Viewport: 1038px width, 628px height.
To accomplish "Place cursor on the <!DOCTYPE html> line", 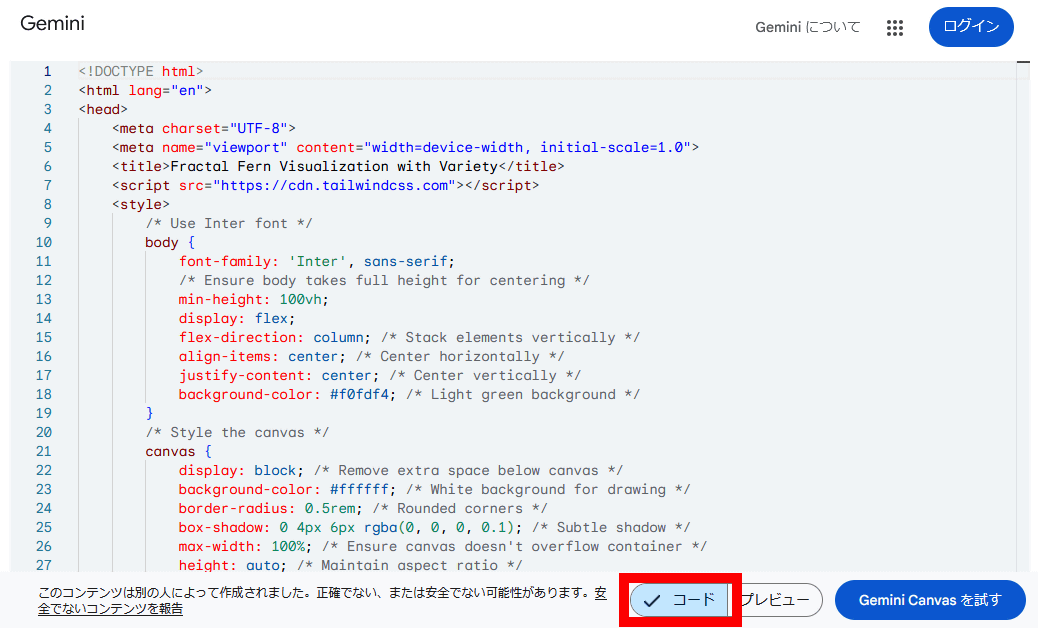I will [x=141, y=72].
